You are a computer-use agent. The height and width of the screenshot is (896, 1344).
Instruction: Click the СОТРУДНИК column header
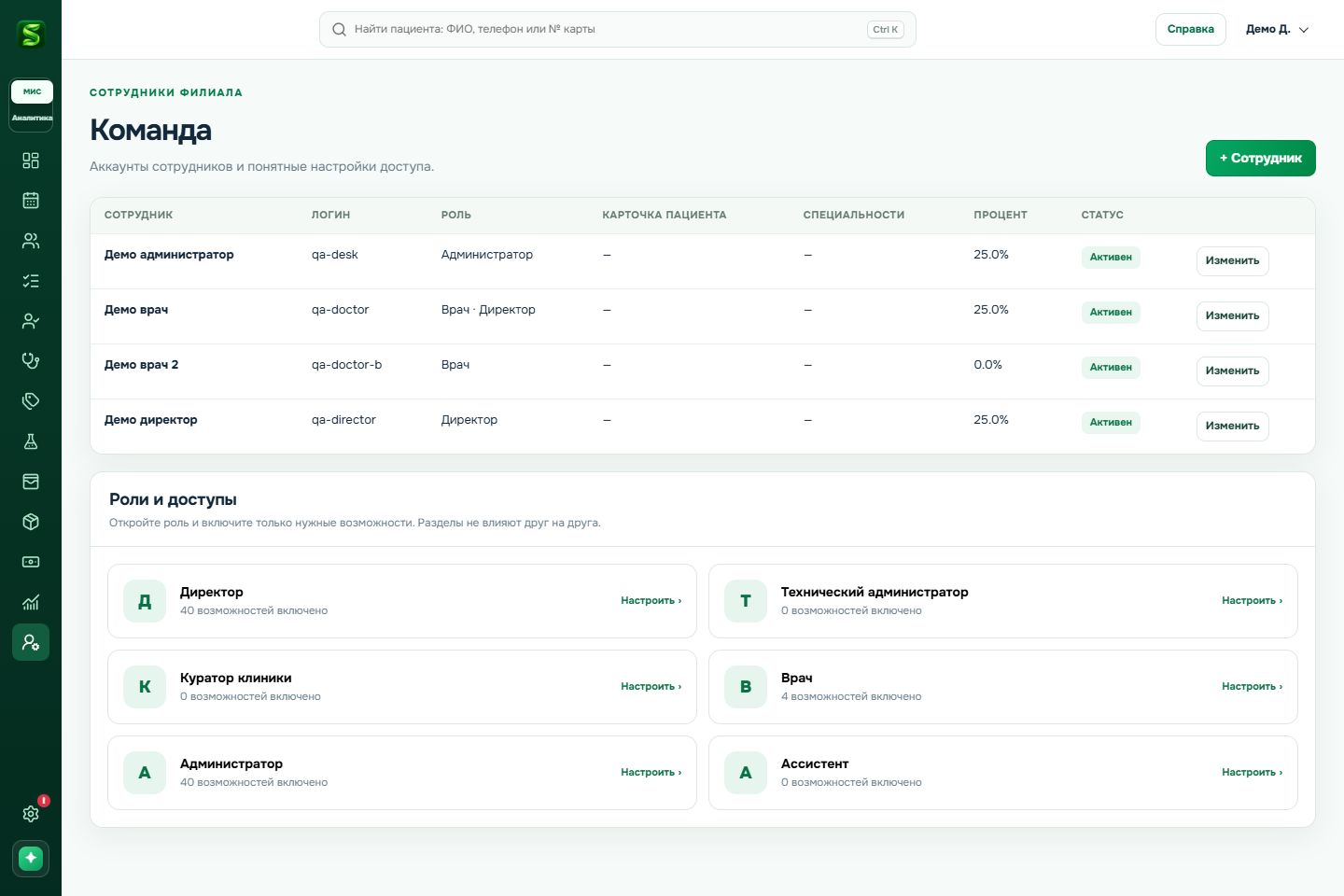coord(138,215)
